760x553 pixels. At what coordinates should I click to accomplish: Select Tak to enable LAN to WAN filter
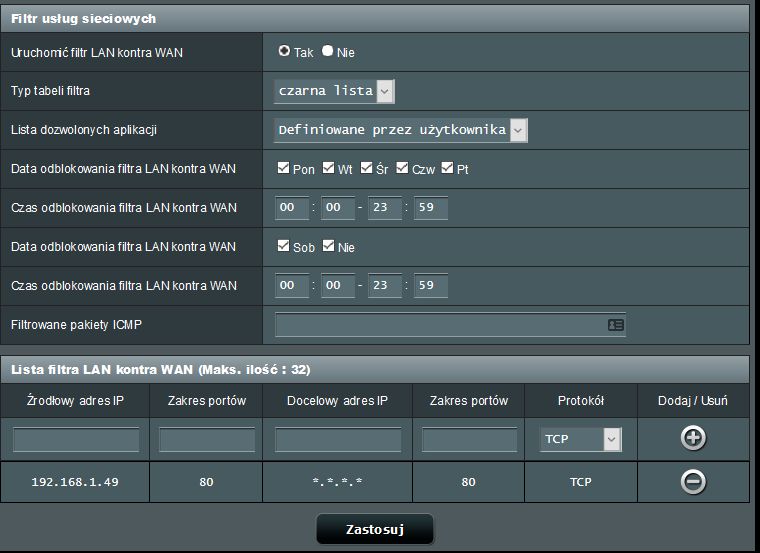click(284, 51)
